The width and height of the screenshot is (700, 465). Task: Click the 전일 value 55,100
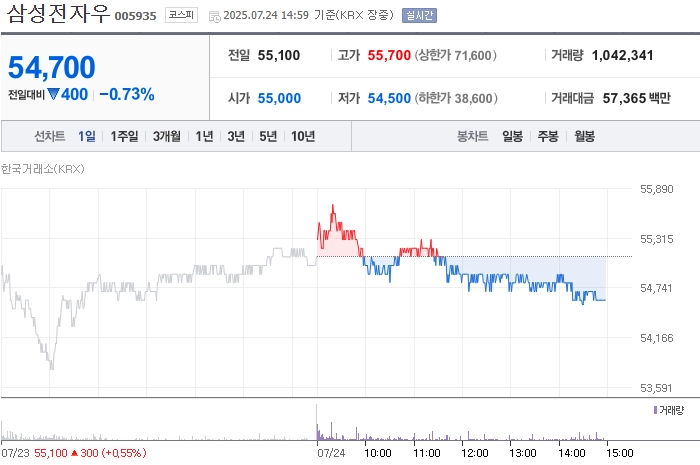[279, 55]
